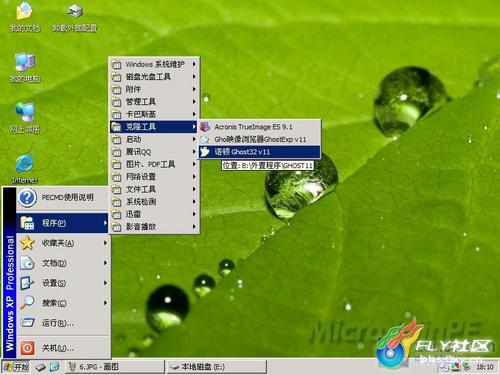This screenshot has width=500, height=375.
Task: Click first quick launch icon beside Start
Action: click(41, 367)
